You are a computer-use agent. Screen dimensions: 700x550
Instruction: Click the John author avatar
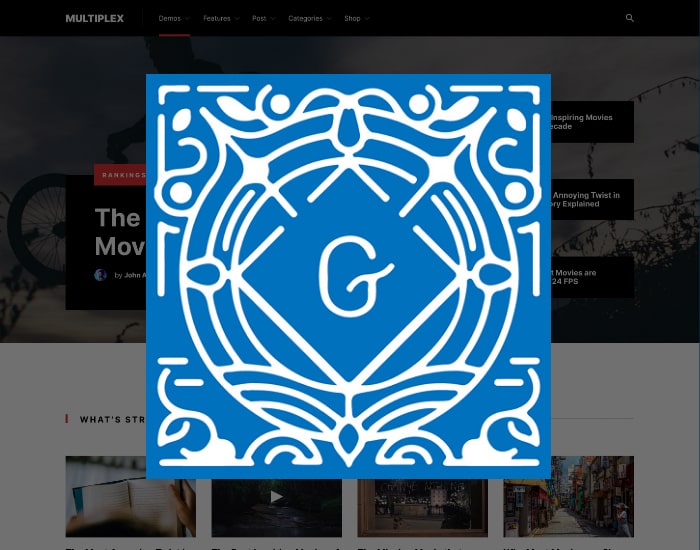(100, 275)
